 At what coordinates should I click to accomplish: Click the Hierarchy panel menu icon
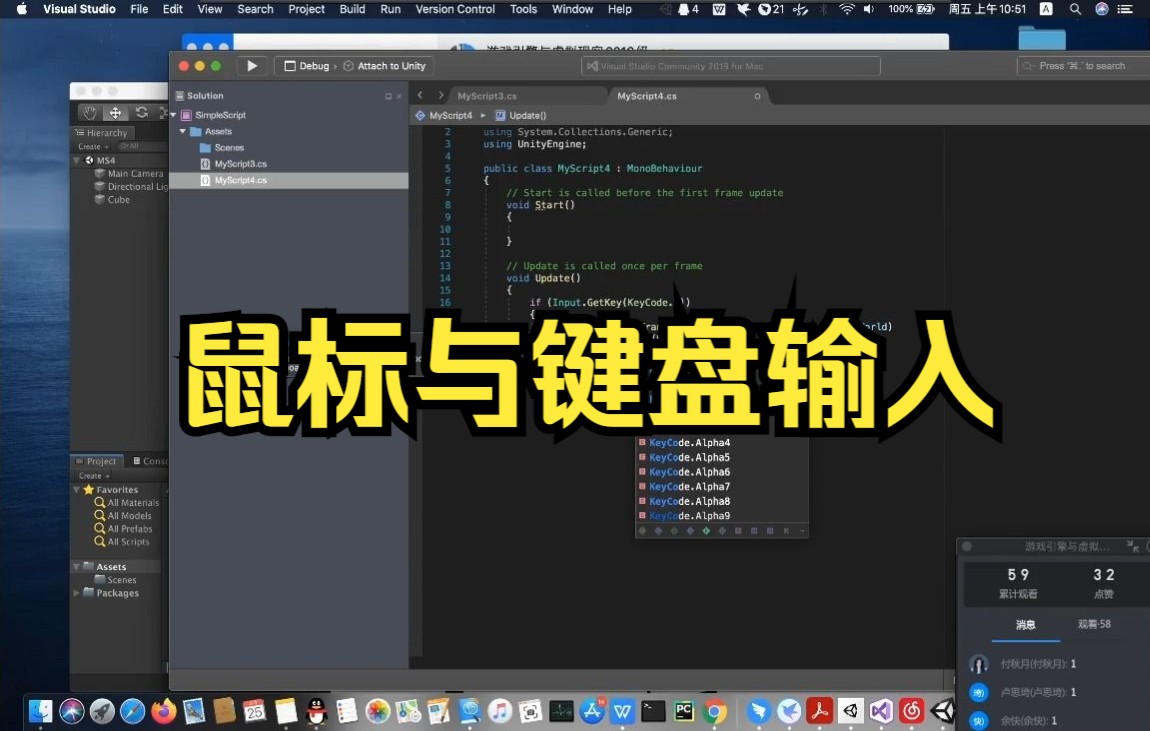point(79,133)
